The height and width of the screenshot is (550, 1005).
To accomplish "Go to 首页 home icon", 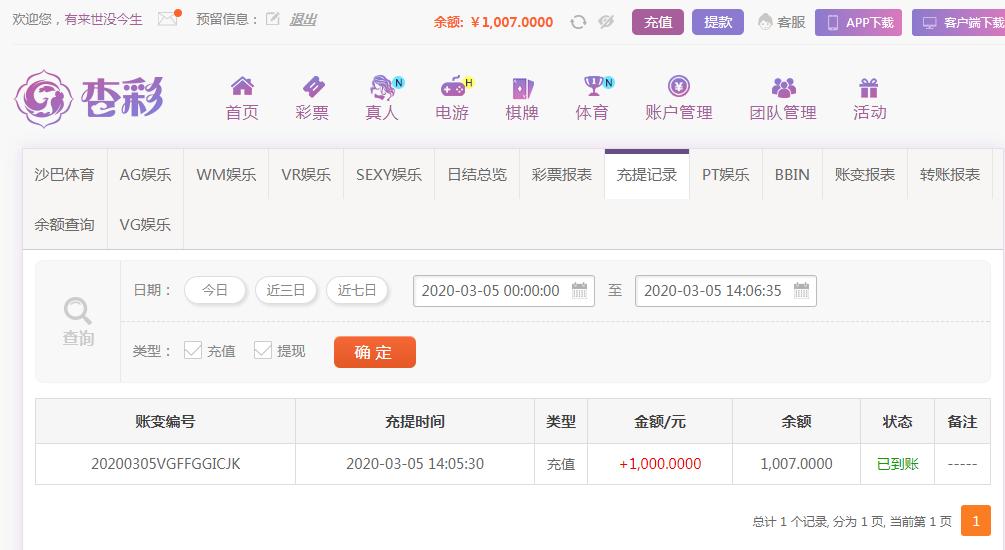I will (x=242, y=86).
